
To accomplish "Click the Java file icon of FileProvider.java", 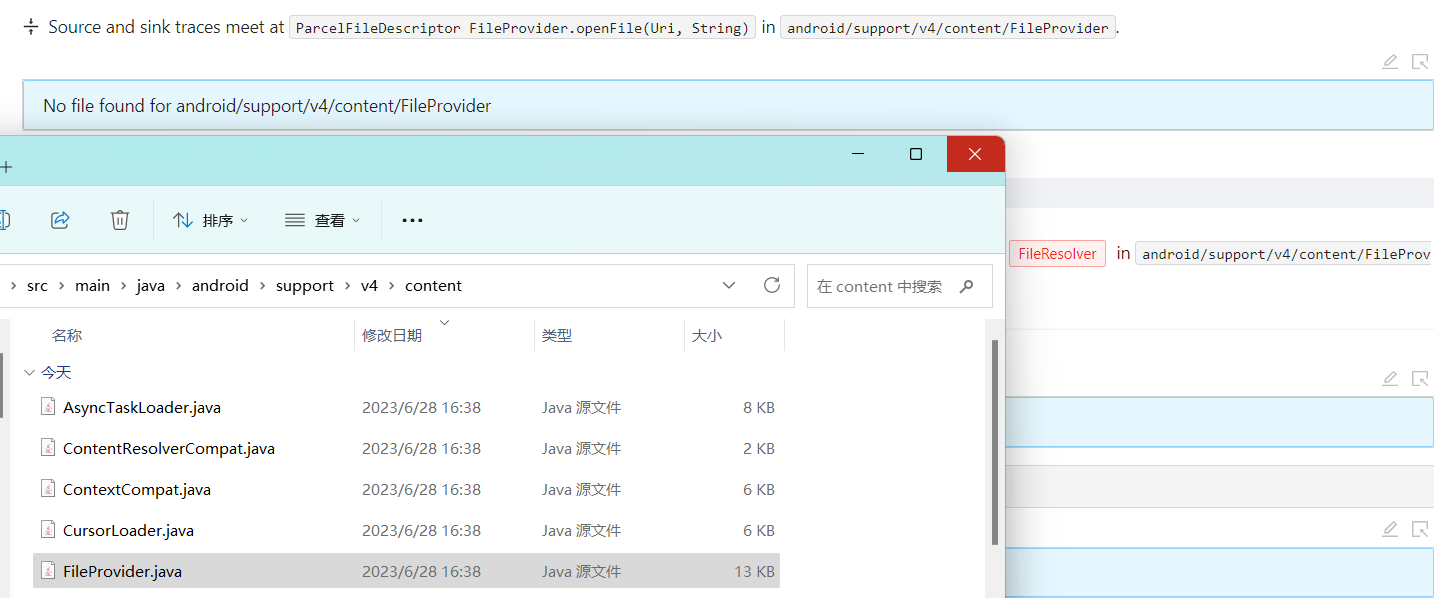I will (x=48, y=571).
